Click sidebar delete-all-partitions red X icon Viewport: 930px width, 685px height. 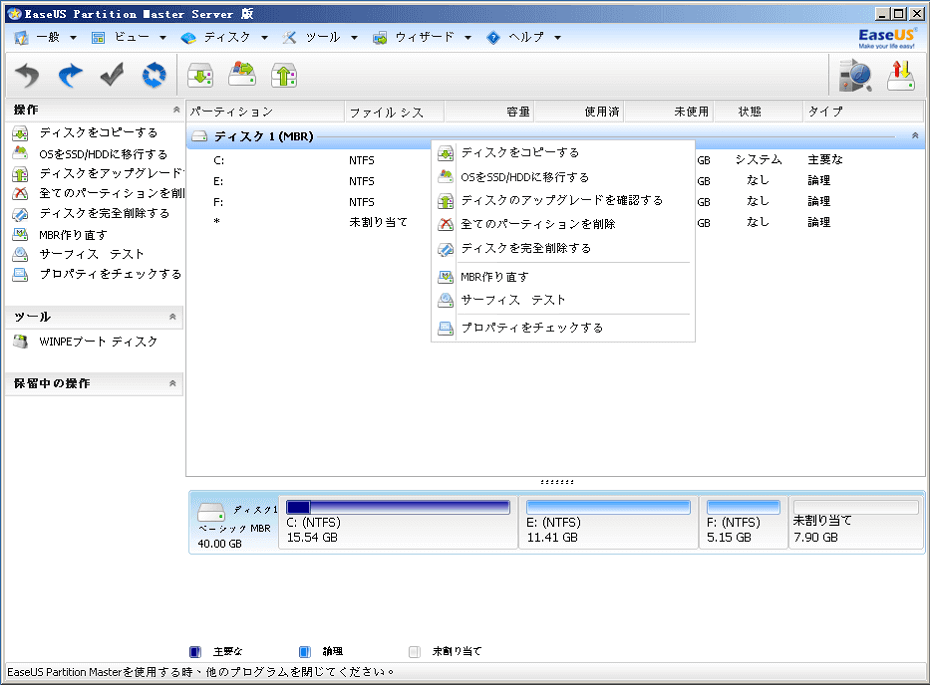(x=20, y=193)
